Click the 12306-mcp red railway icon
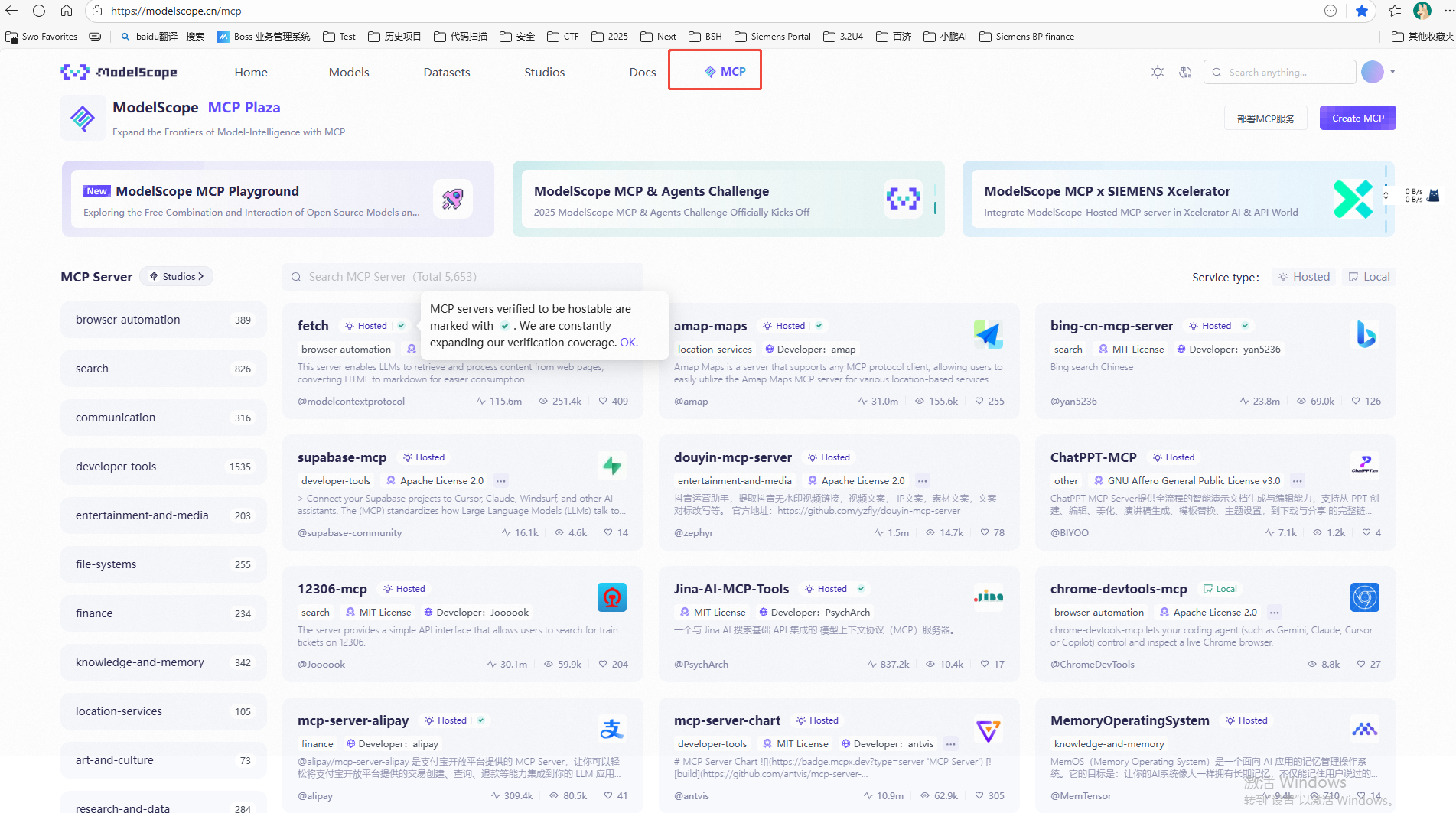The height and width of the screenshot is (813, 1456). pyautogui.click(x=612, y=597)
